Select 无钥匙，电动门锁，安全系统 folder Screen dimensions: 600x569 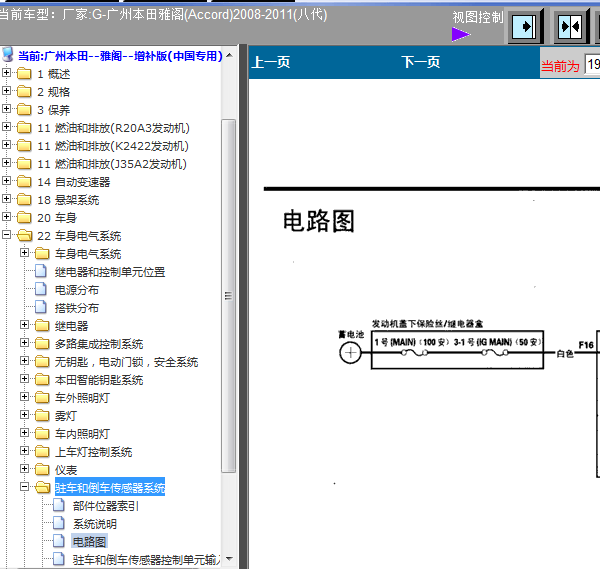click(x=126, y=362)
